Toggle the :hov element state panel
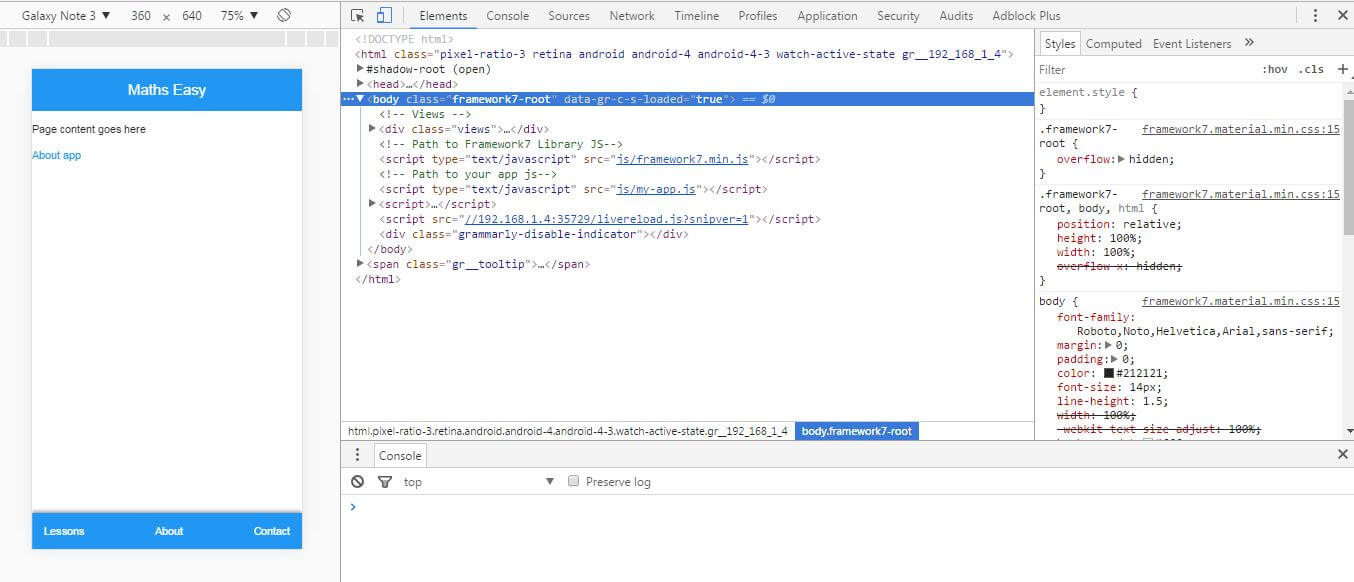1354x582 pixels. click(x=1275, y=69)
